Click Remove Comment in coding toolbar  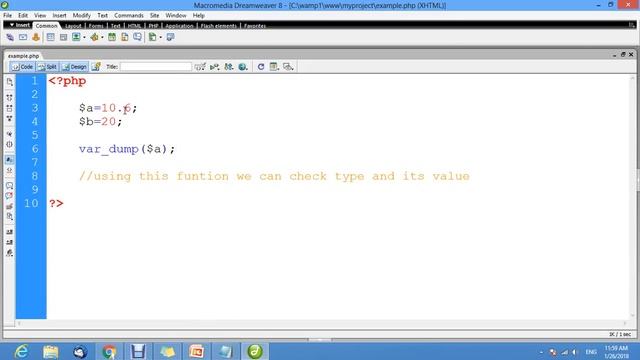[x=9, y=196]
